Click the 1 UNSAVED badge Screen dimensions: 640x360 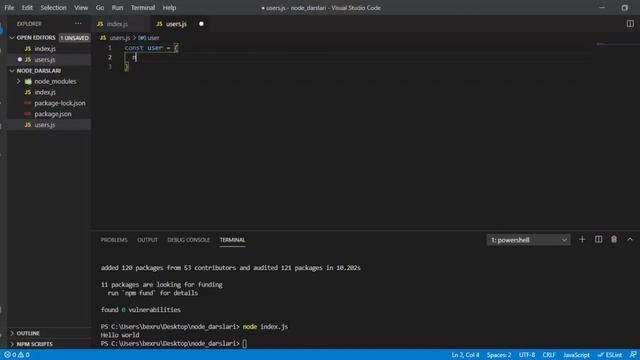coord(74,38)
